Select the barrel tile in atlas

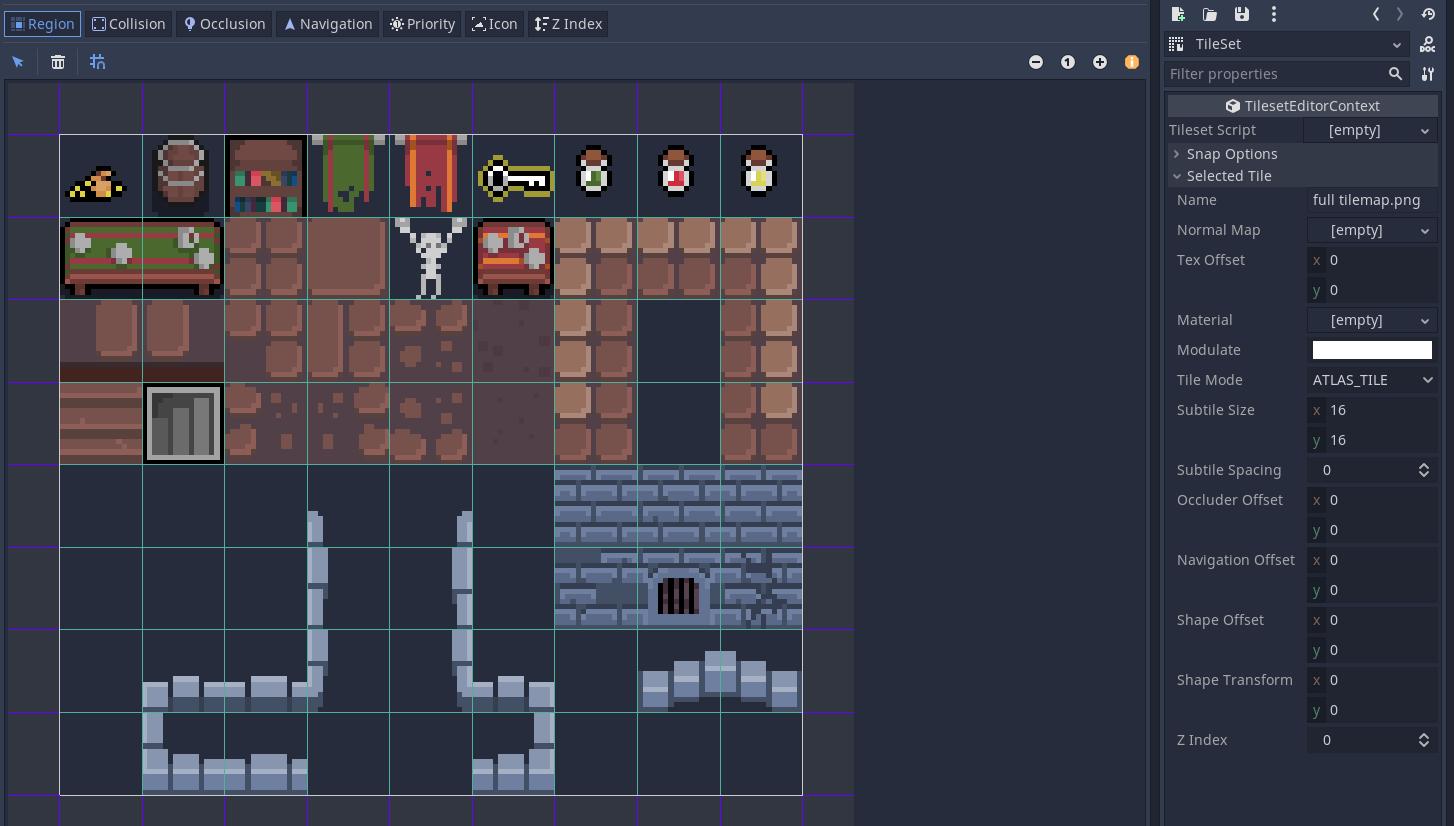(x=183, y=177)
